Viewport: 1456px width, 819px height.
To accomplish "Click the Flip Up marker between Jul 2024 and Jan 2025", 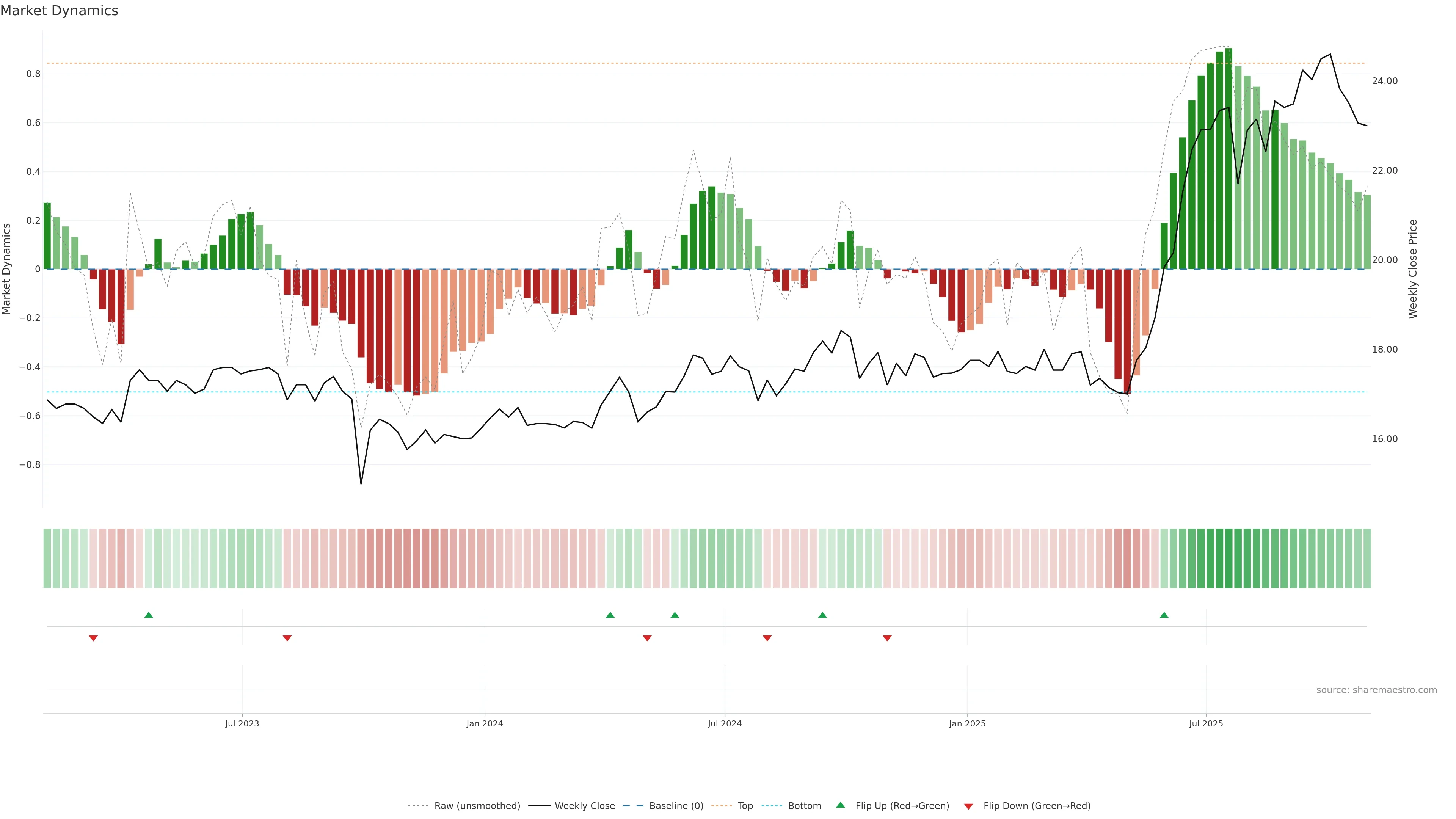I will (x=822, y=615).
